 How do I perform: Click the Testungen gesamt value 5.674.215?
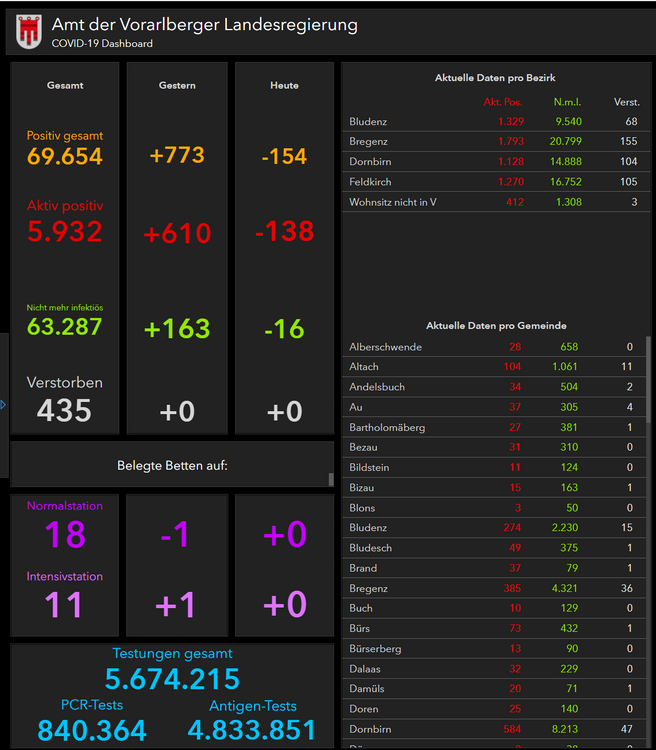pyautogui.click(x=172, y=679)
